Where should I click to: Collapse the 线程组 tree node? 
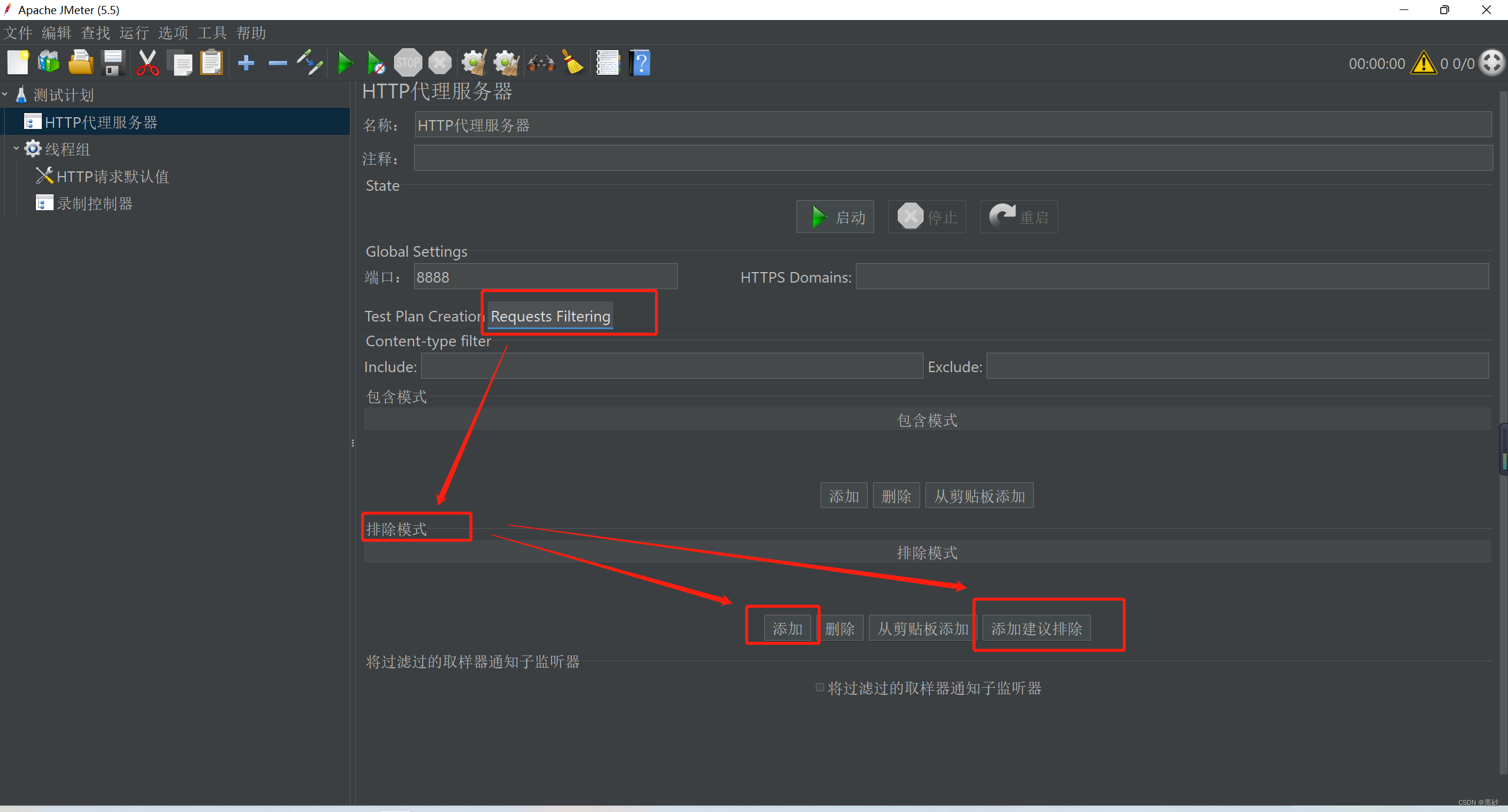coord(16,148)
